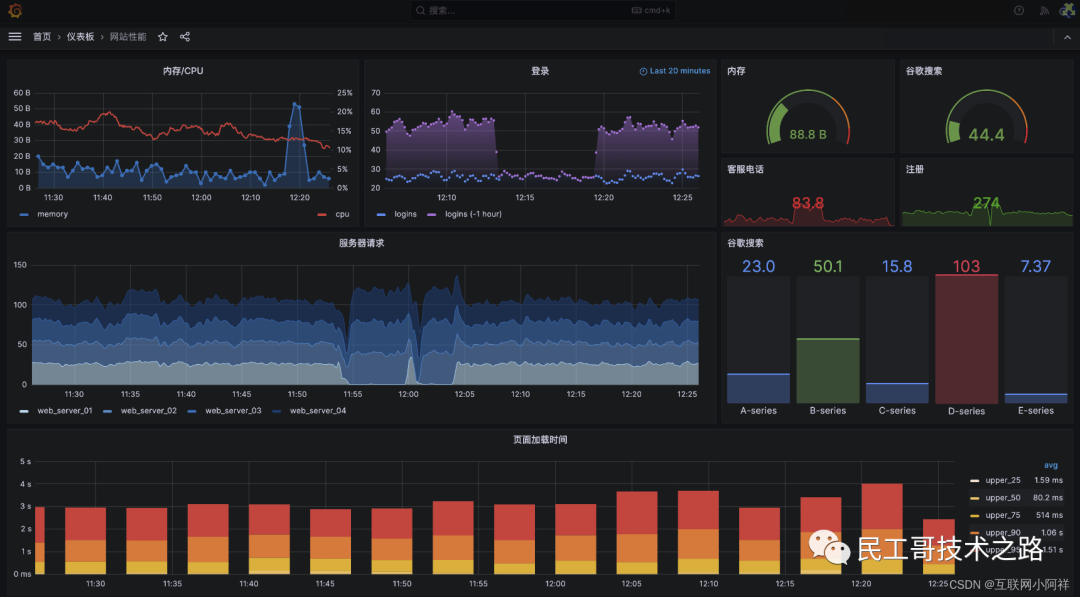Open the 客服电话 panel title menu
The height and width of the screenshot is (597, 1080).
(745, 169)
